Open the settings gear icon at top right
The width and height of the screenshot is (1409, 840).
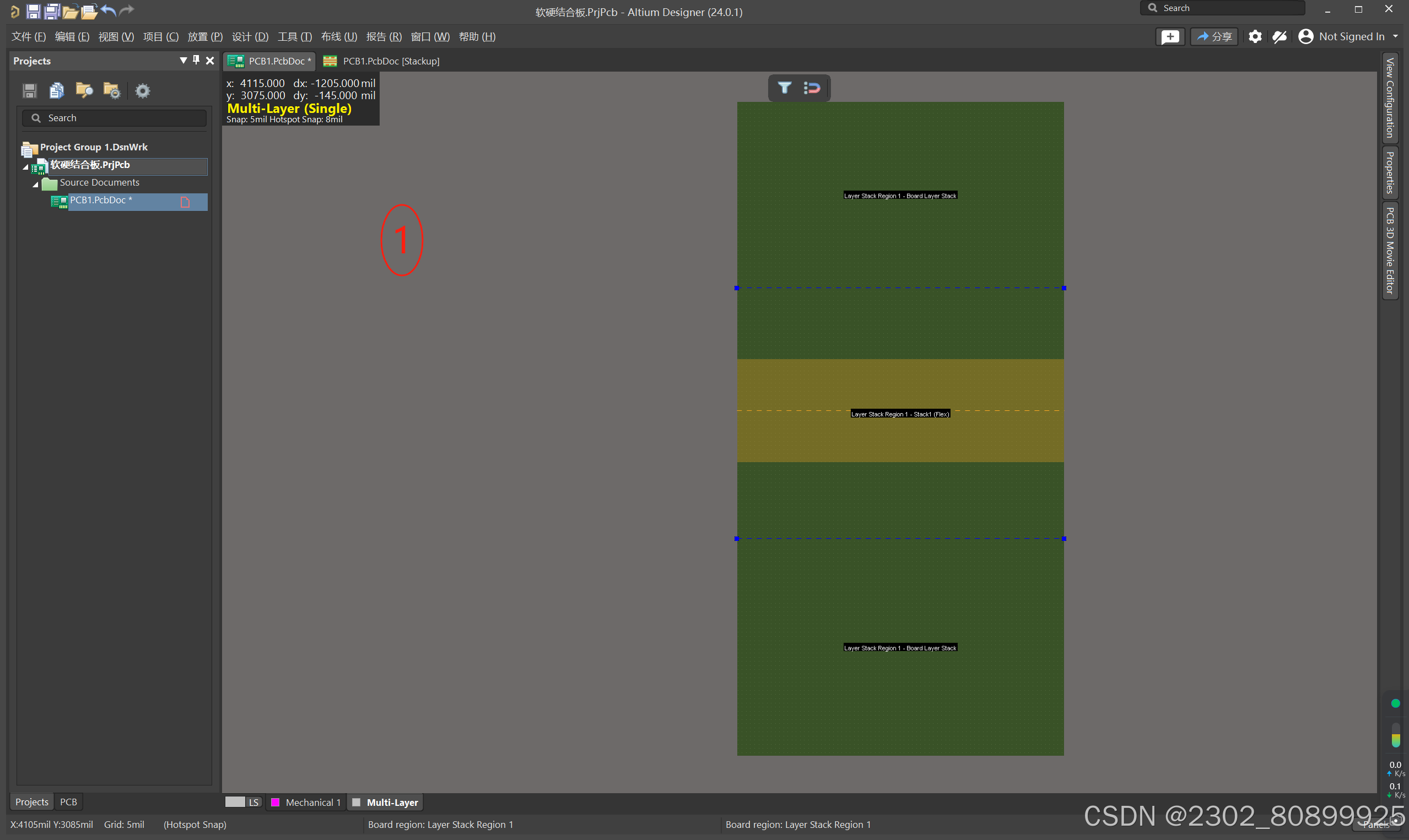point(1255,37)
